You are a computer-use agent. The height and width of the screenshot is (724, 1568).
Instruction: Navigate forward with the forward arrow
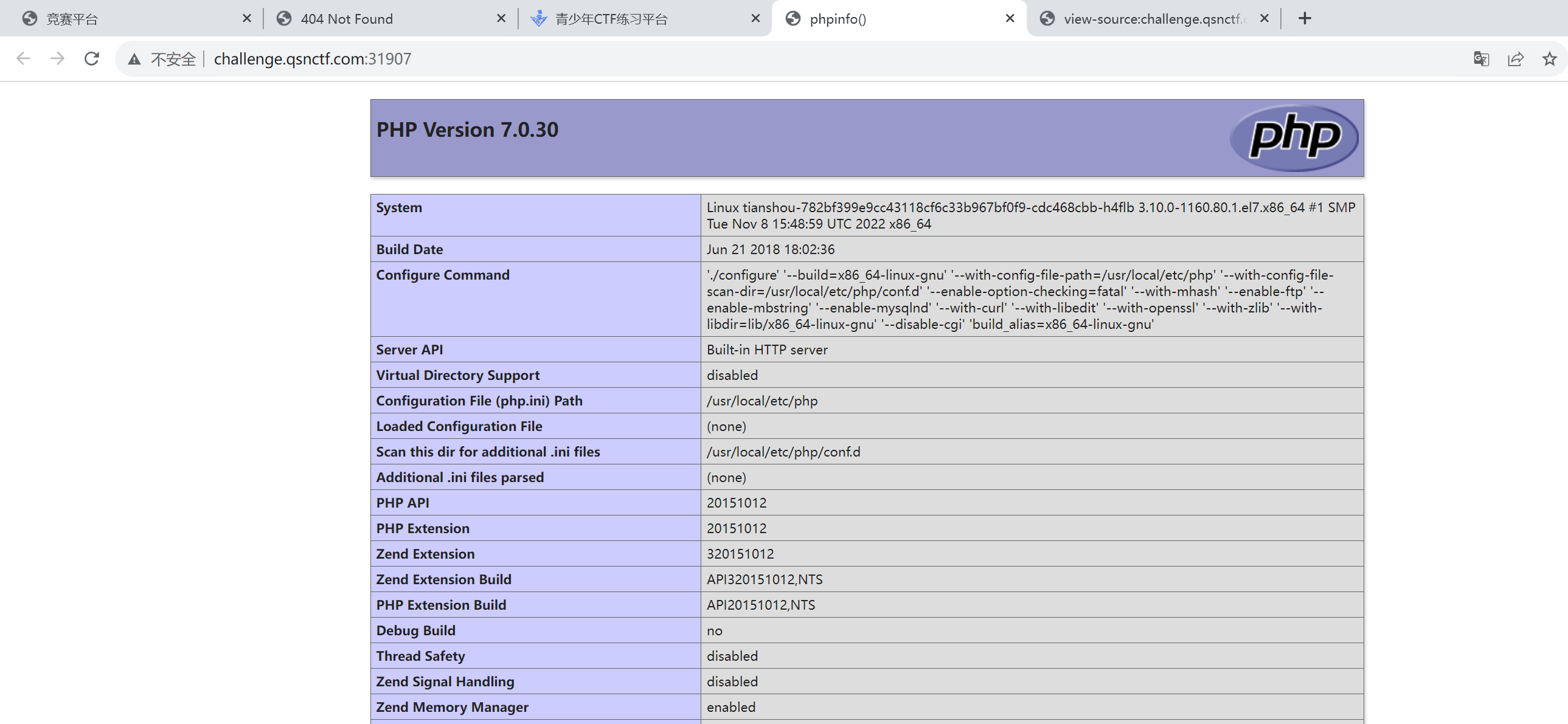(57, 58)
